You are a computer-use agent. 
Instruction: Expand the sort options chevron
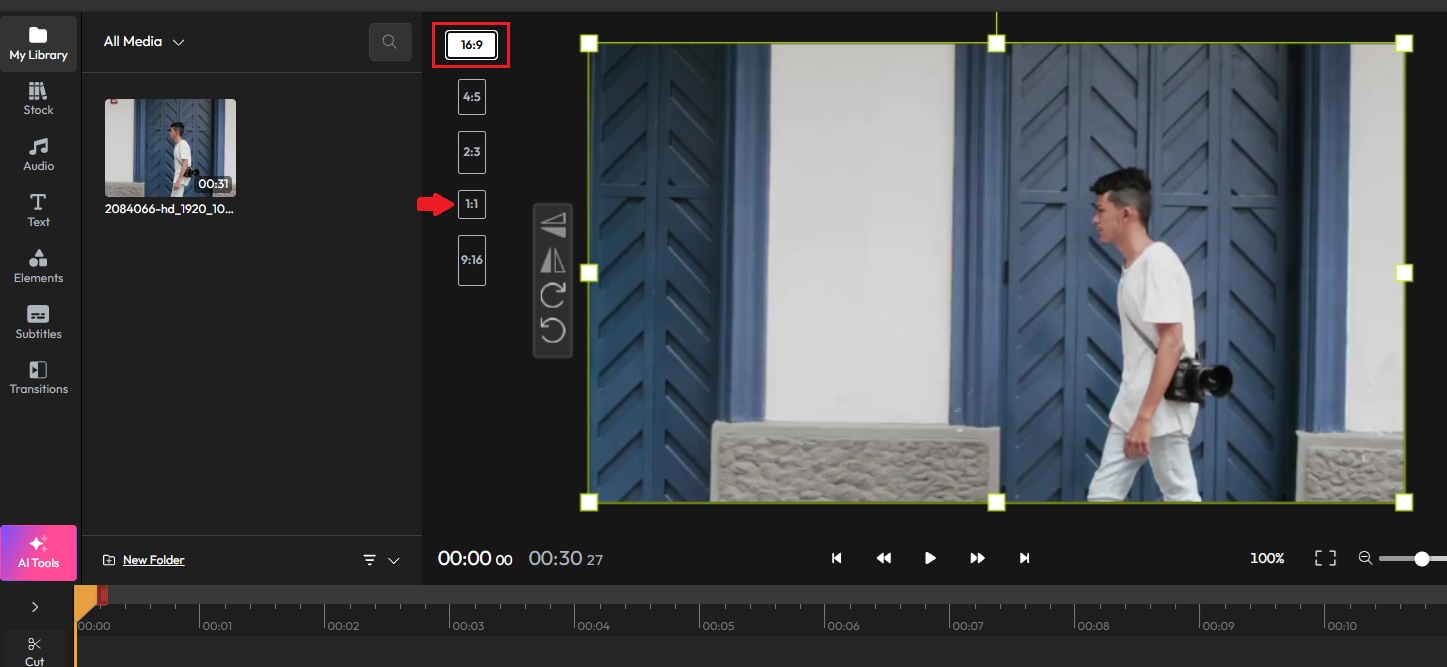[393, 561]
